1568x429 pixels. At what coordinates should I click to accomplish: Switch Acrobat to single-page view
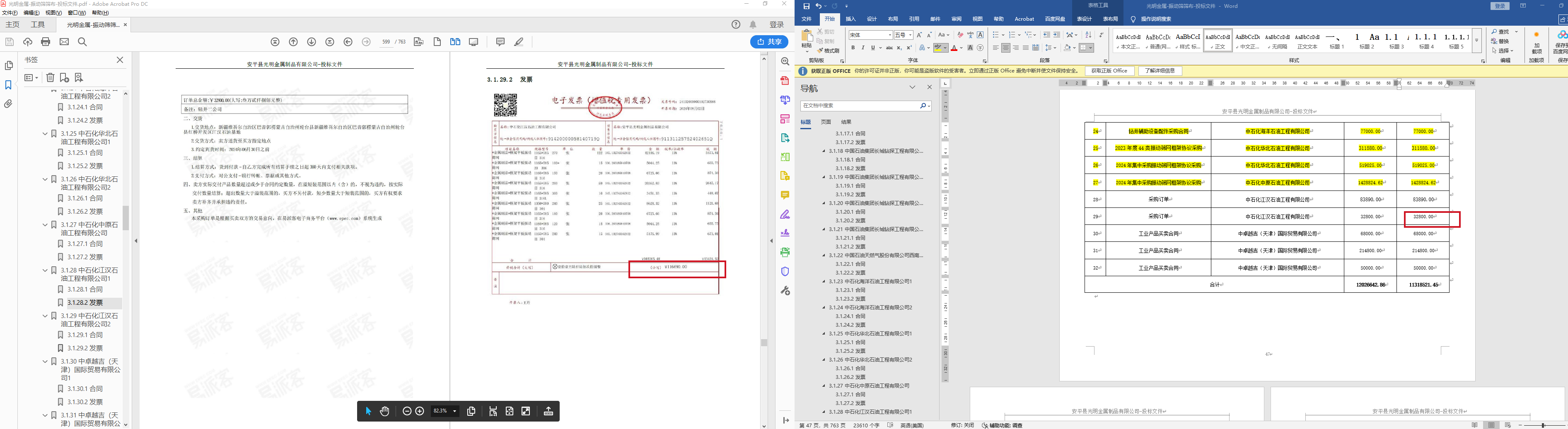click(x=437, y=42)
